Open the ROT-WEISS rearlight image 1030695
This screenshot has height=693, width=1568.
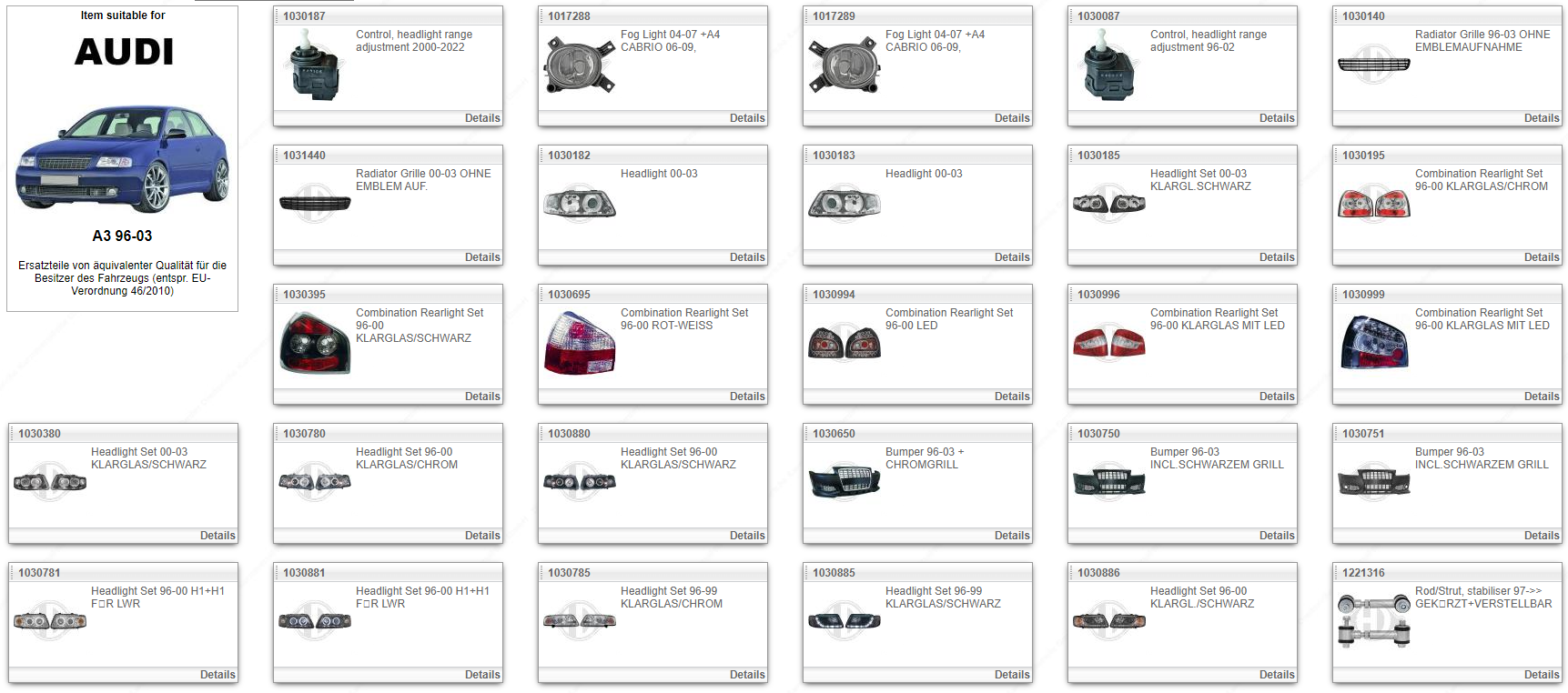579,343
